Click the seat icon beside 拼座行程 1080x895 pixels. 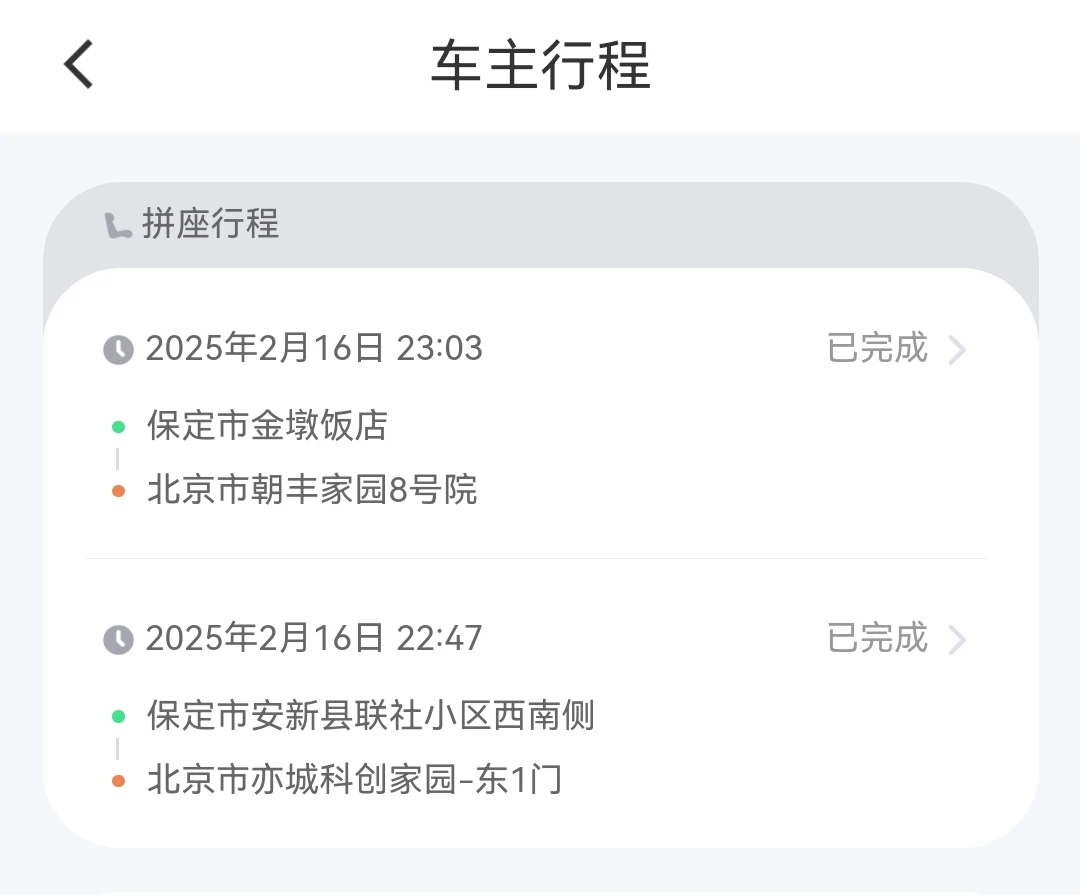[x=117, y=225]
